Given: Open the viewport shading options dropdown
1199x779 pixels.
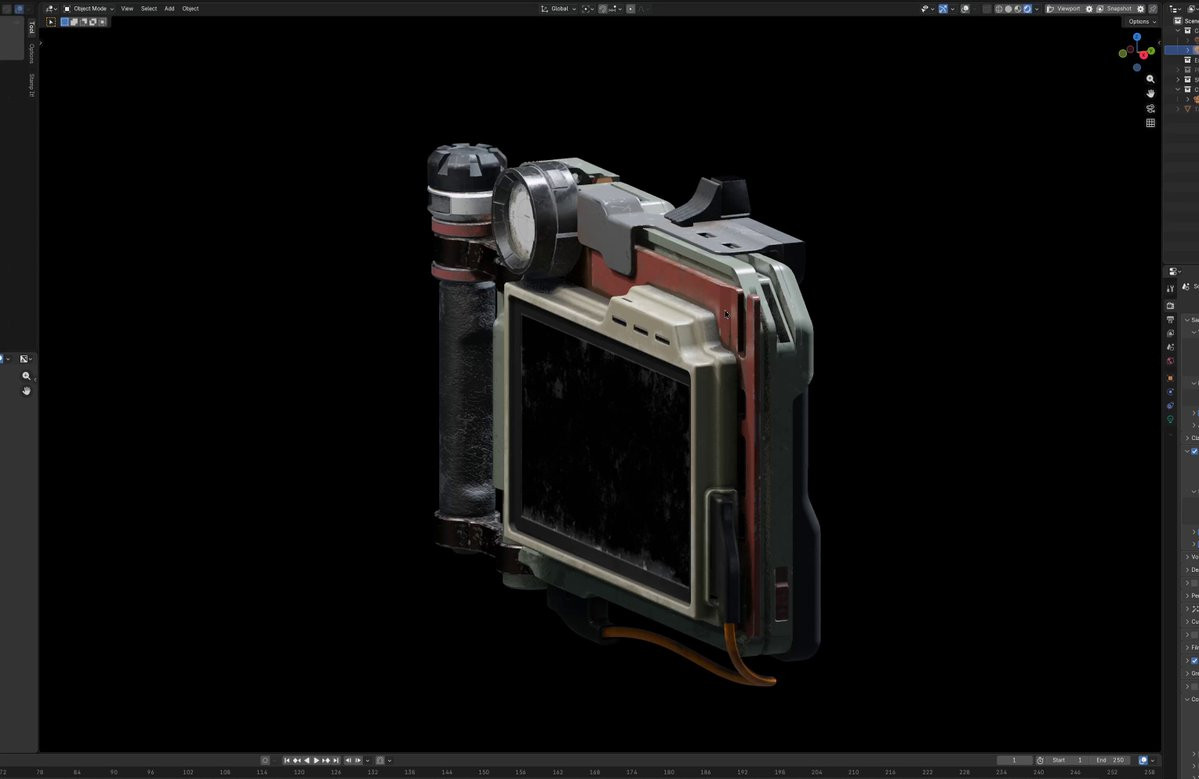Looking at the screenshot, I should [1037, 8].
